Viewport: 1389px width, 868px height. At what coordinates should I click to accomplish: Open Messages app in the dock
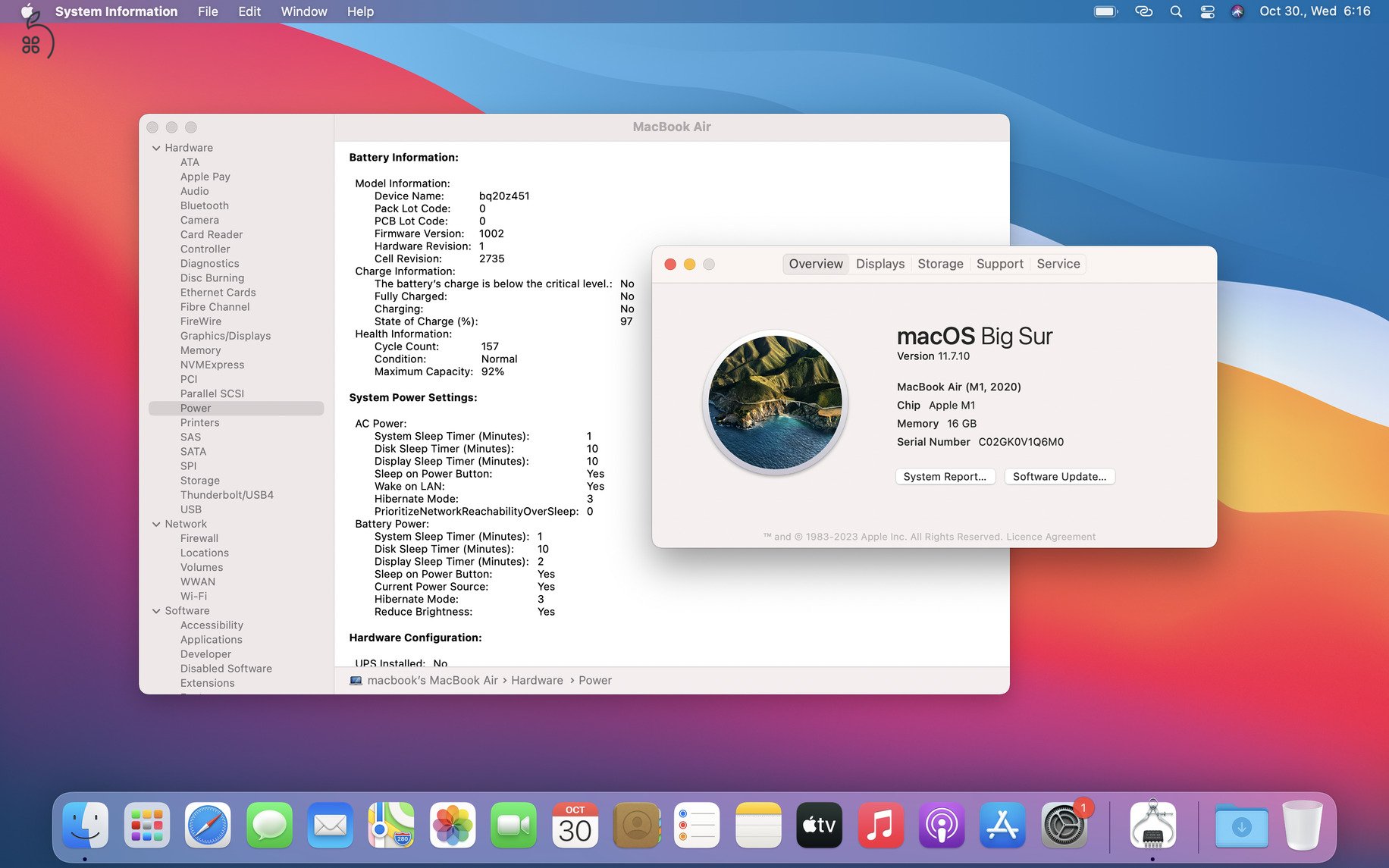coord(269,825)
